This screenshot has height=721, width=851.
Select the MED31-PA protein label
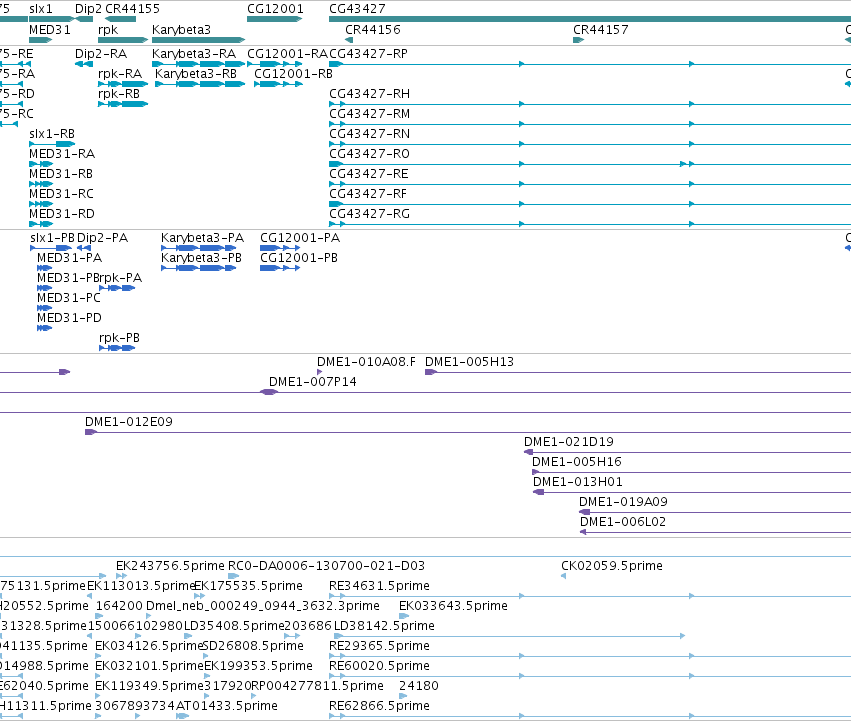(x=69, y=258)
